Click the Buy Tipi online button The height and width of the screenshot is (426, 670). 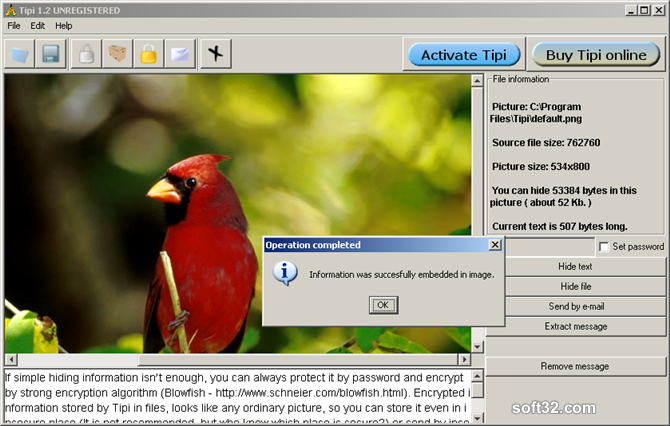pos(596,55)
